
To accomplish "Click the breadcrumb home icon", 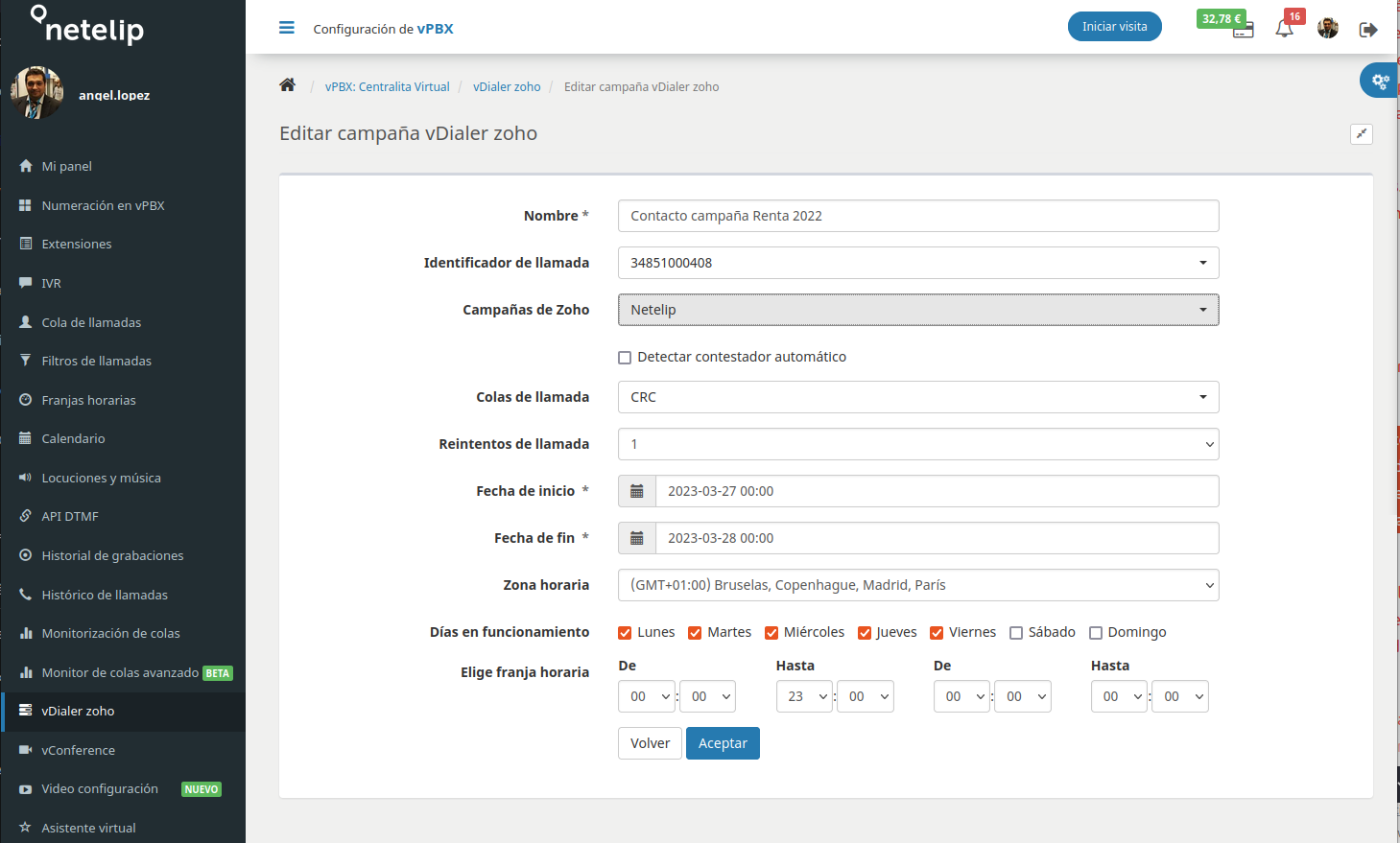I will pyautogui.click(x=287, y=85).
